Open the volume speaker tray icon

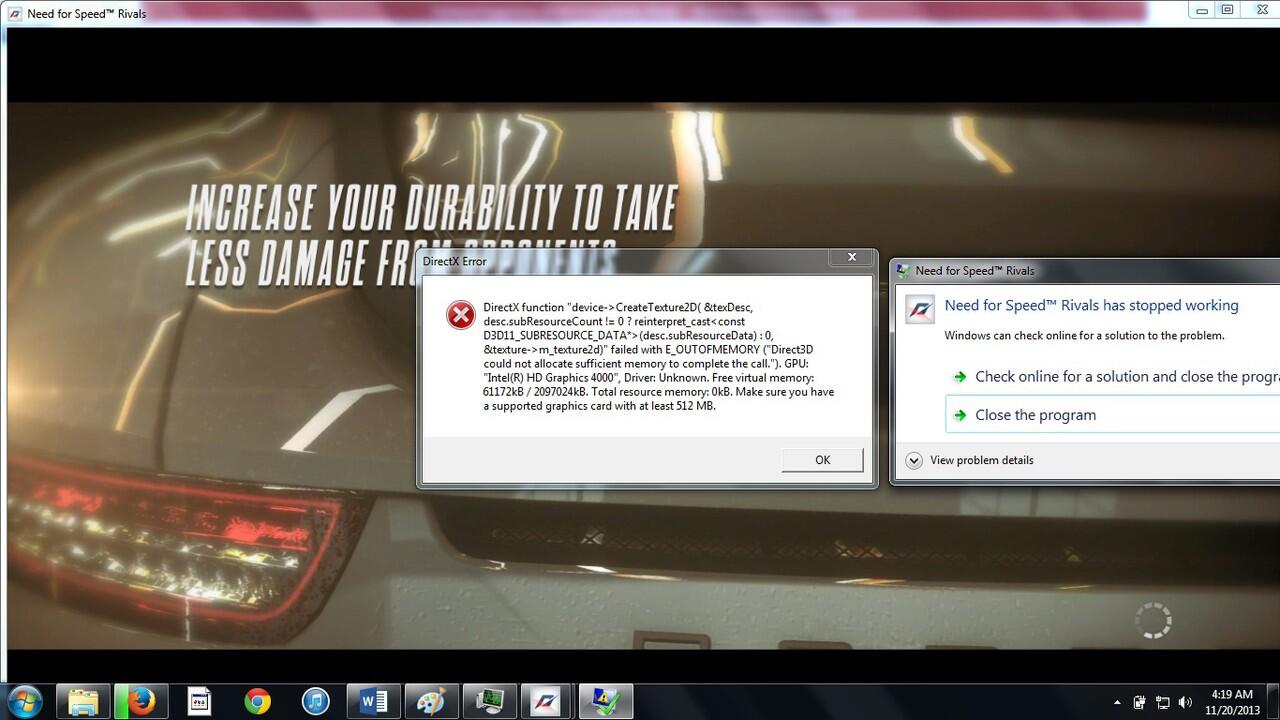tap(1185, 703)
